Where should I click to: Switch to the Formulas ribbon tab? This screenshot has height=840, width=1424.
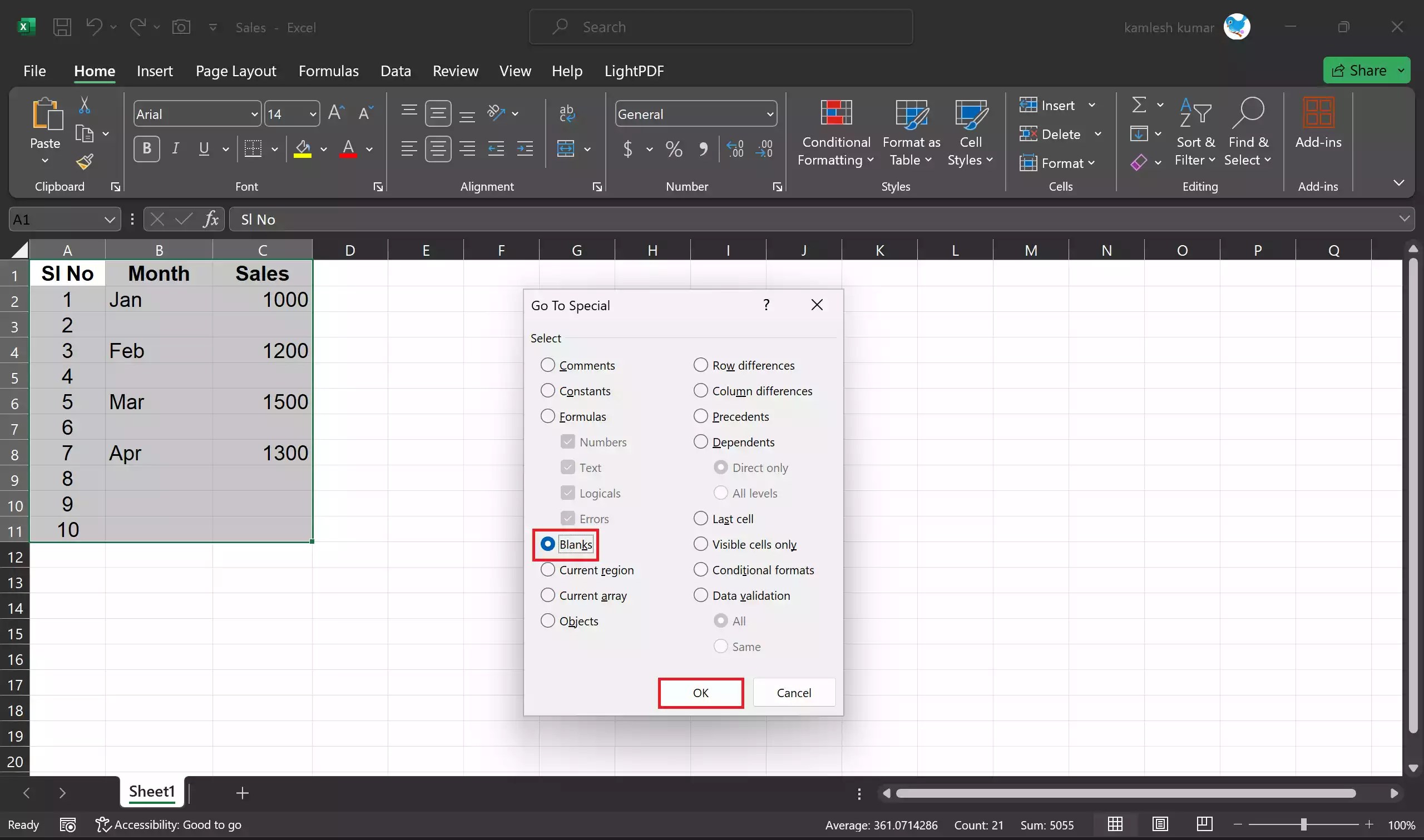(x=328, y=70)
